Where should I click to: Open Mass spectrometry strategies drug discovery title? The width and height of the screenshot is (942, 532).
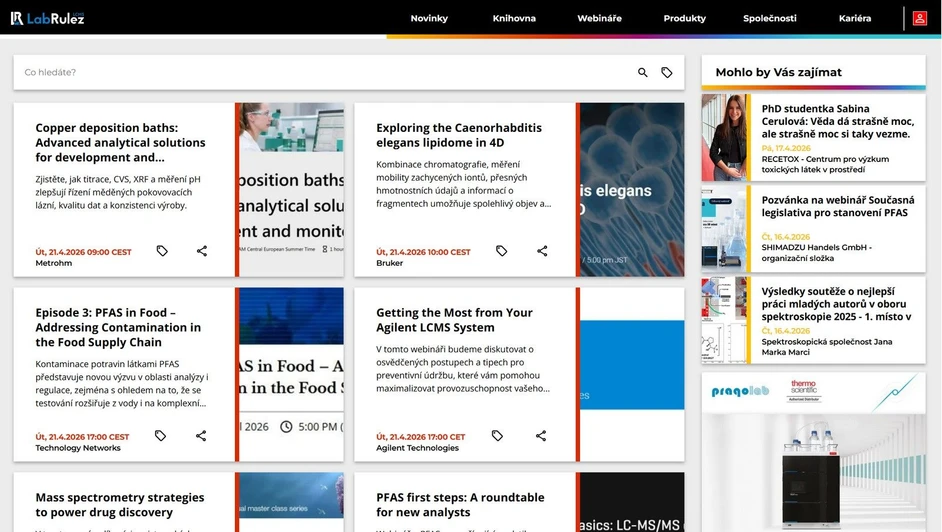(x=120, y=505)
